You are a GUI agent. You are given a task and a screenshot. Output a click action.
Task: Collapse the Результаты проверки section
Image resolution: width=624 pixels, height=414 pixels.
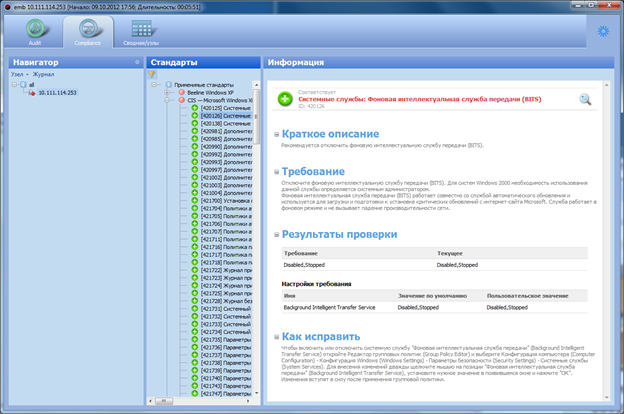[x=274, y=234]
